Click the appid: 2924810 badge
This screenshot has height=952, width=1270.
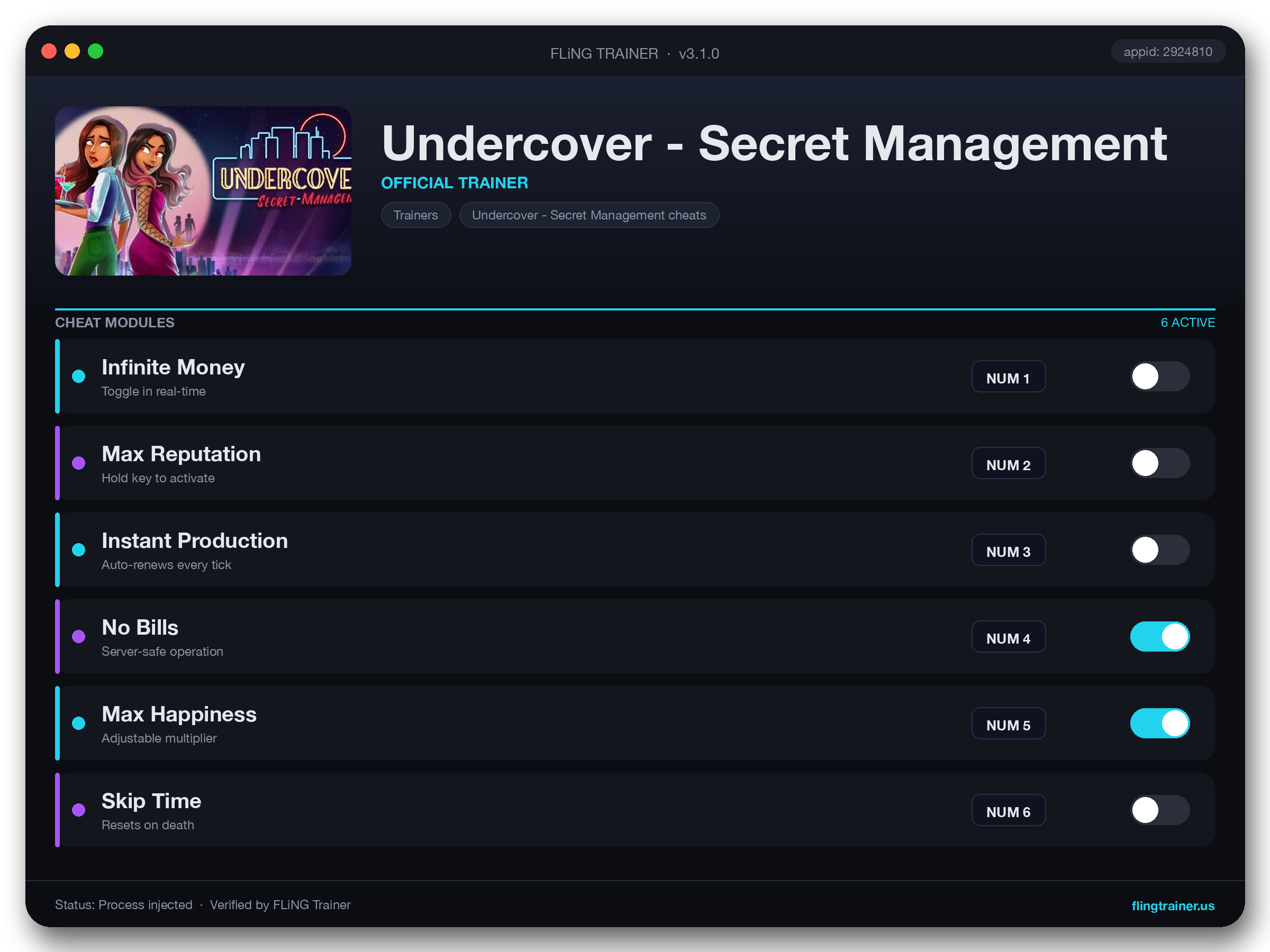tap(1168, 52)
